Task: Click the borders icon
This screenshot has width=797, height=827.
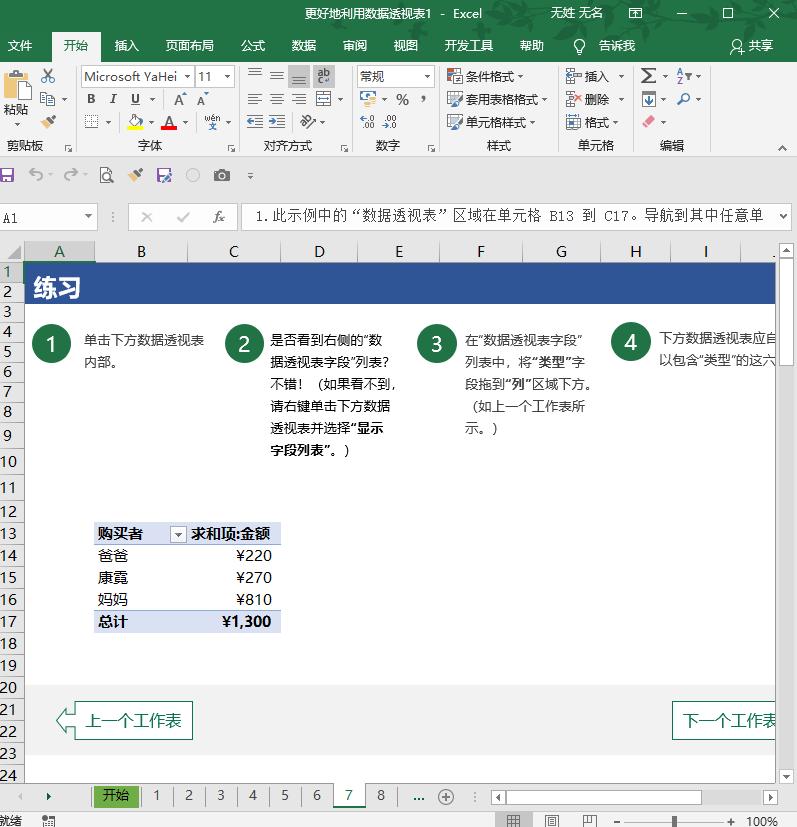Action: tap(92, 122)
